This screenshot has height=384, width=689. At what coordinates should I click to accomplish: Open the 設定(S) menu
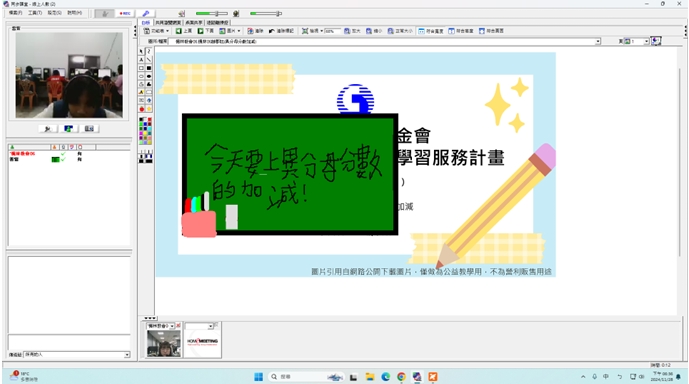[x=54, y=13]
